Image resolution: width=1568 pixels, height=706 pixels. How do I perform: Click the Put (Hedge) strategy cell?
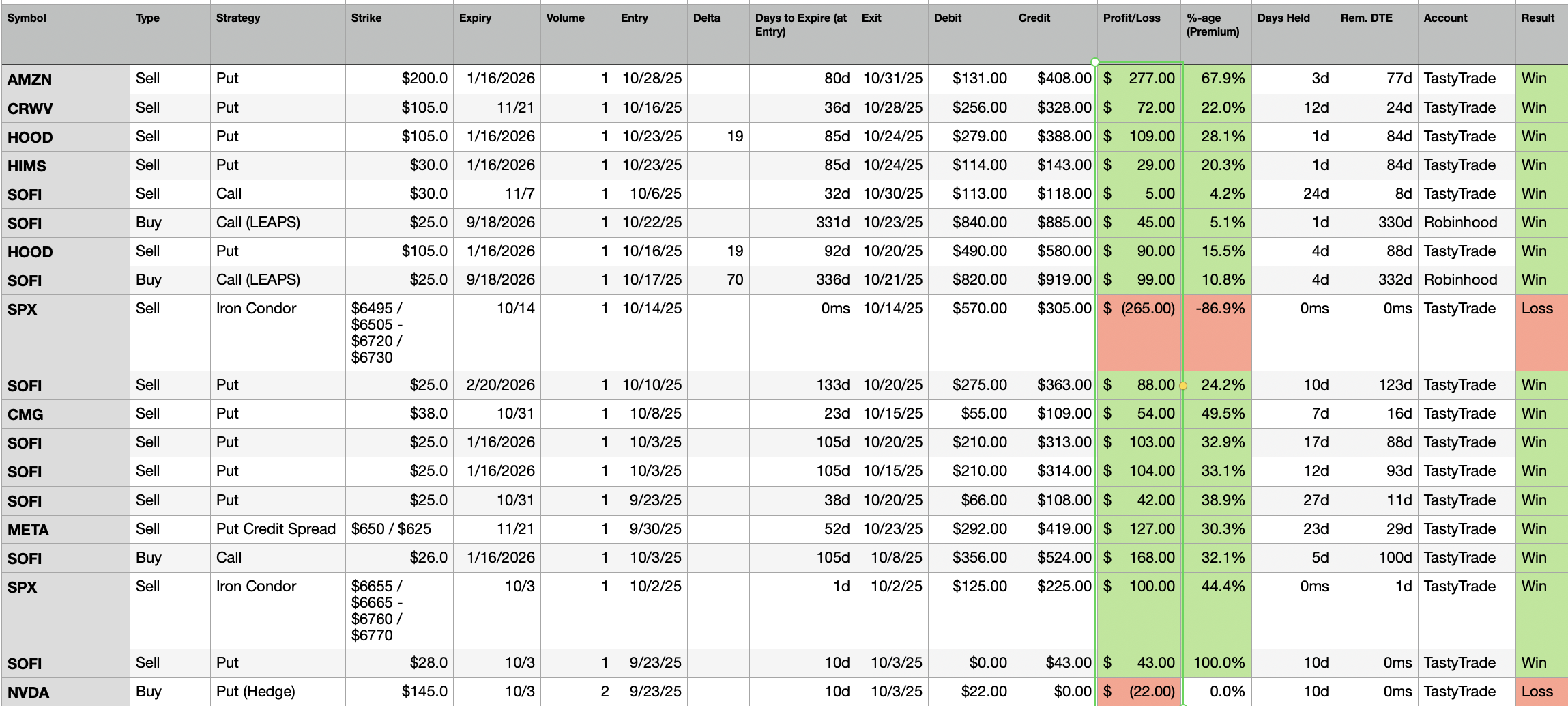pos(276,692)
